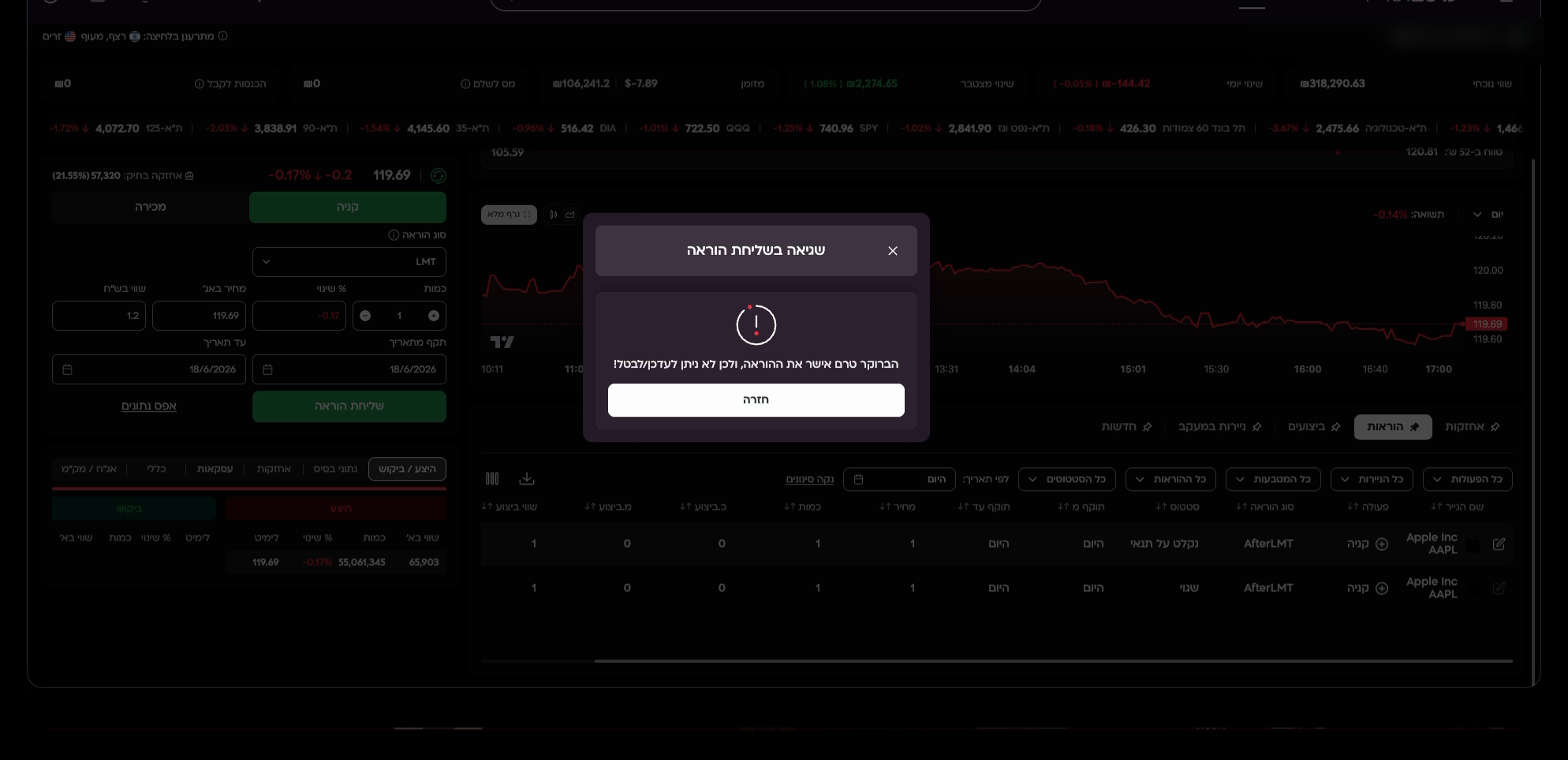
Task: Select the מכירה sell toggle
Action: (x=151, y=207)
